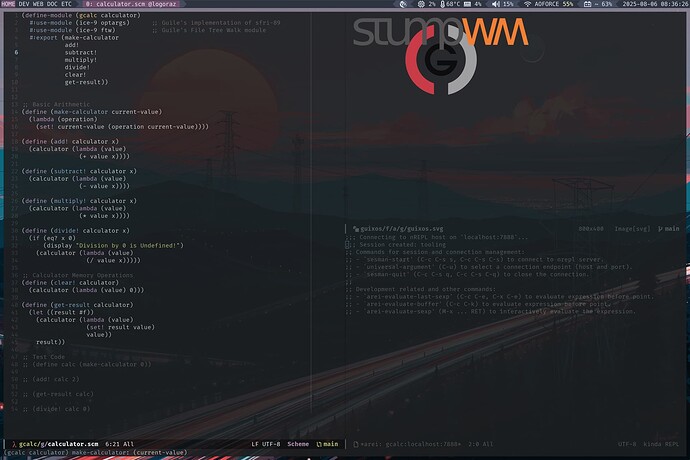Click the Scheme major mode indicator

(298, 443)
